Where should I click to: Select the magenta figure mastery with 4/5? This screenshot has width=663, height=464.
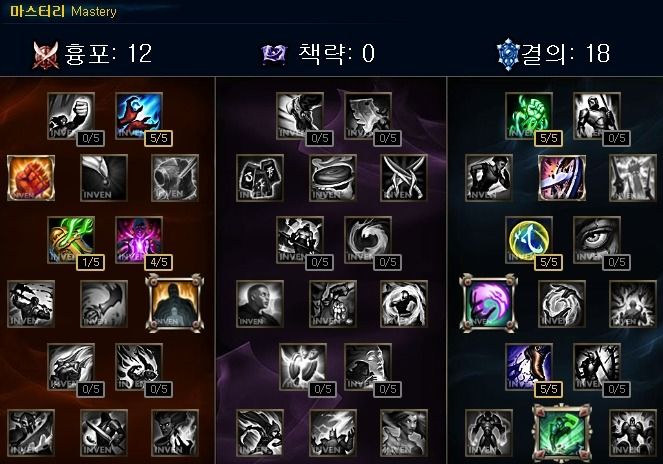point(139,240)
